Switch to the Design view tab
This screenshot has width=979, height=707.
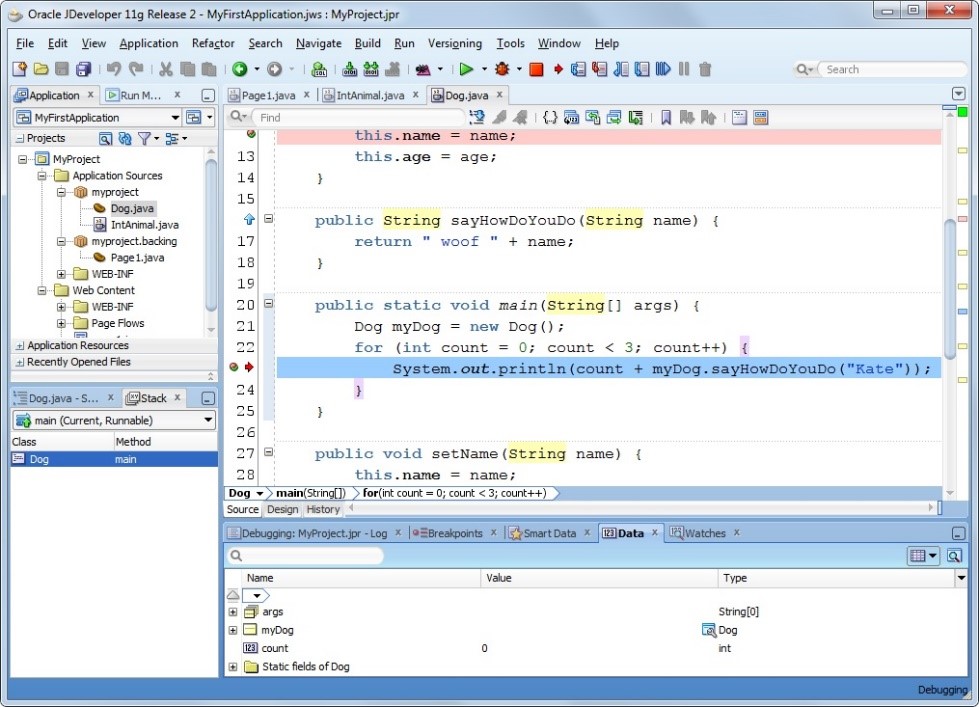[x=282, y=510]
